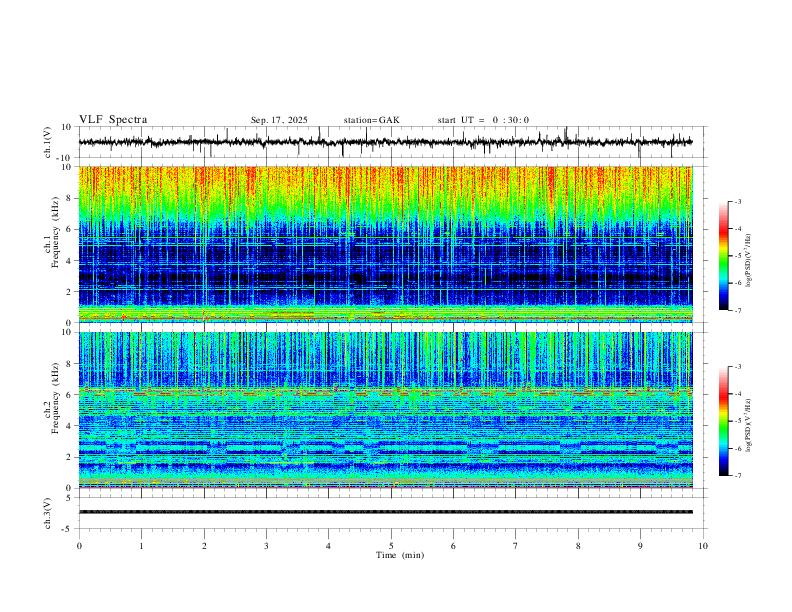The height and width of the screenshot is (612, 792).
Task: Click the ch.2 spectrogram color scale bar
Action: point(723,421)
